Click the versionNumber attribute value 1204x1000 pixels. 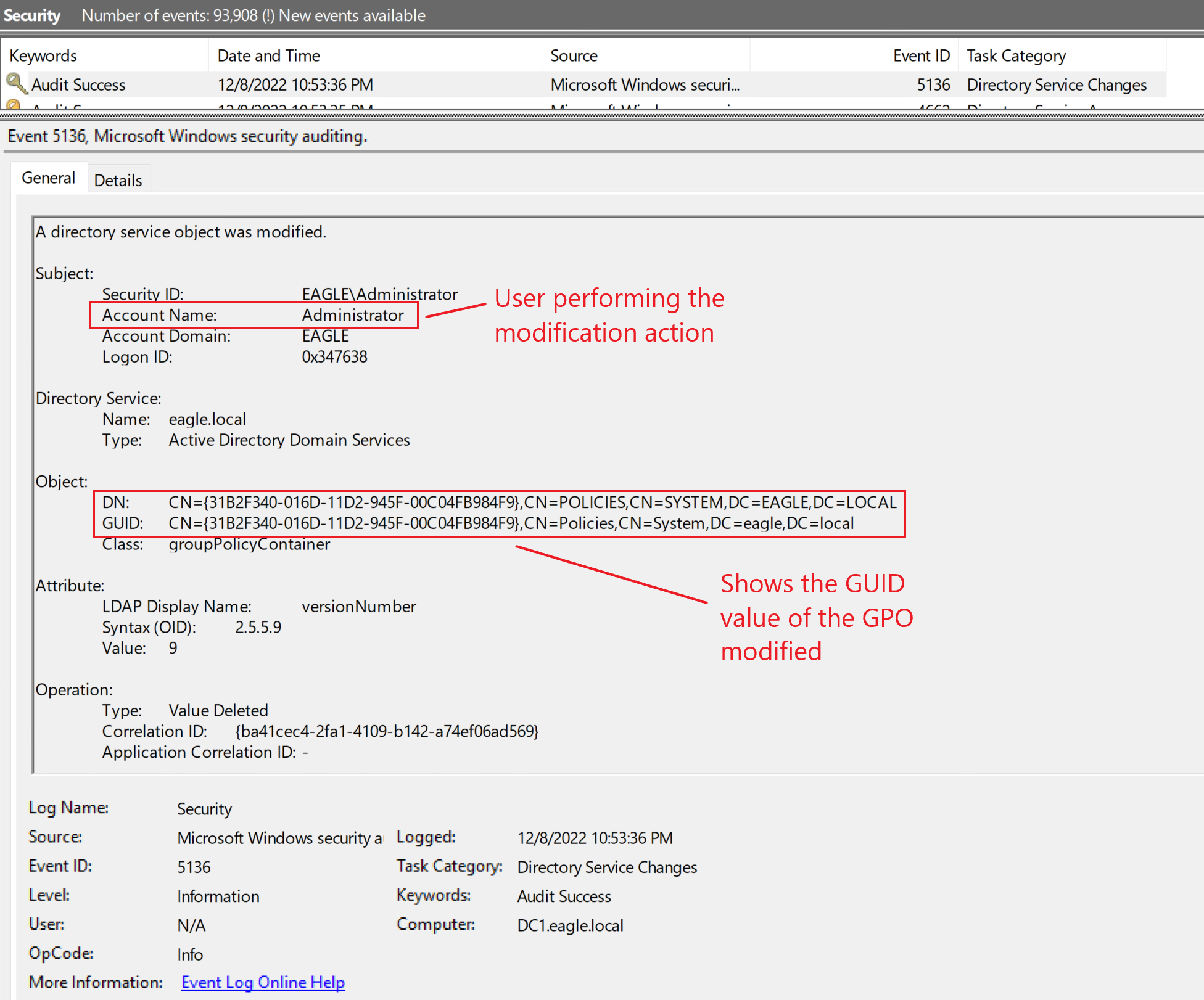[359, 607]
